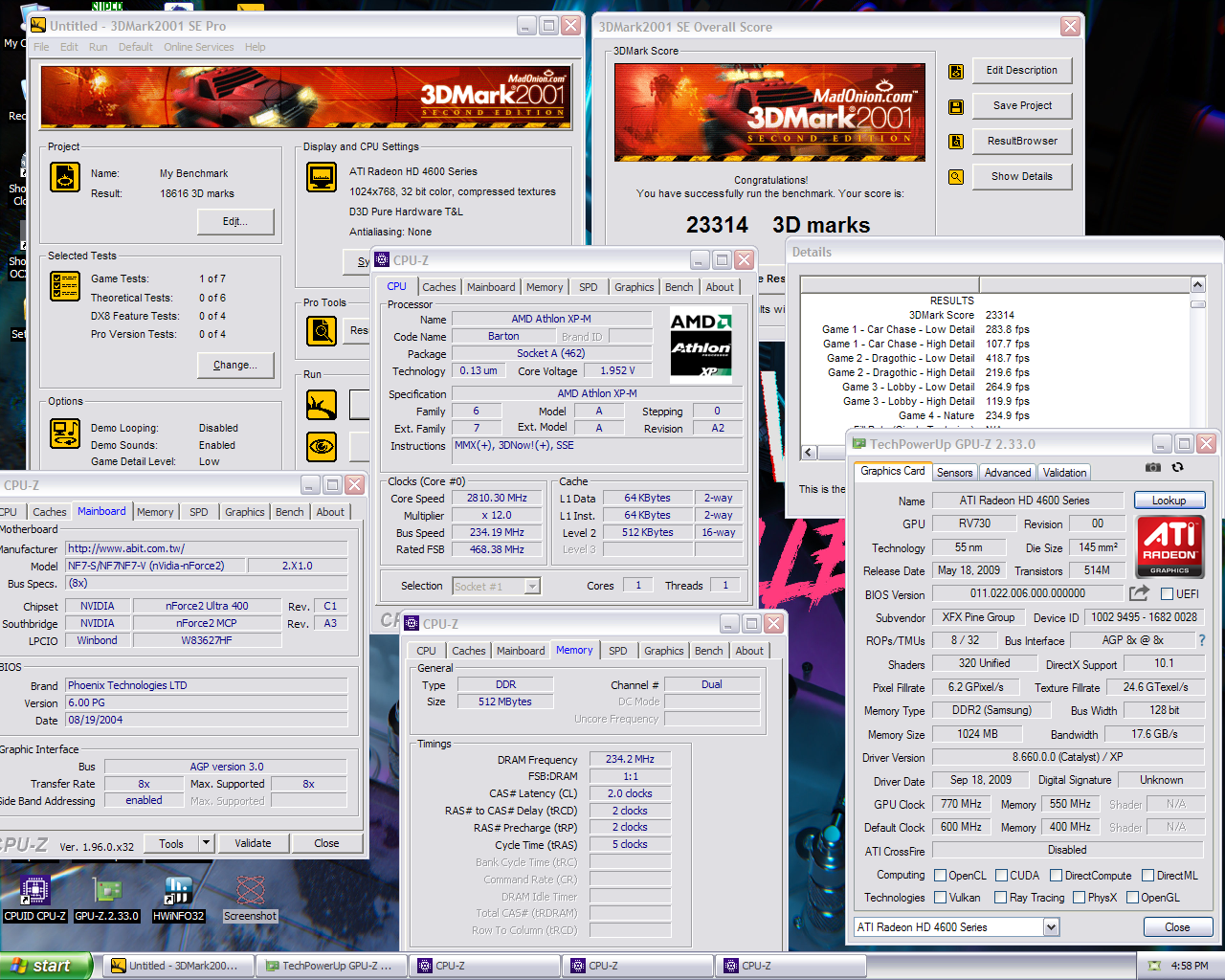Screen dimensions: 1225x980
Task: Open the Bench tab in Mainboard CPU-Z window
Action: [290, 512]
